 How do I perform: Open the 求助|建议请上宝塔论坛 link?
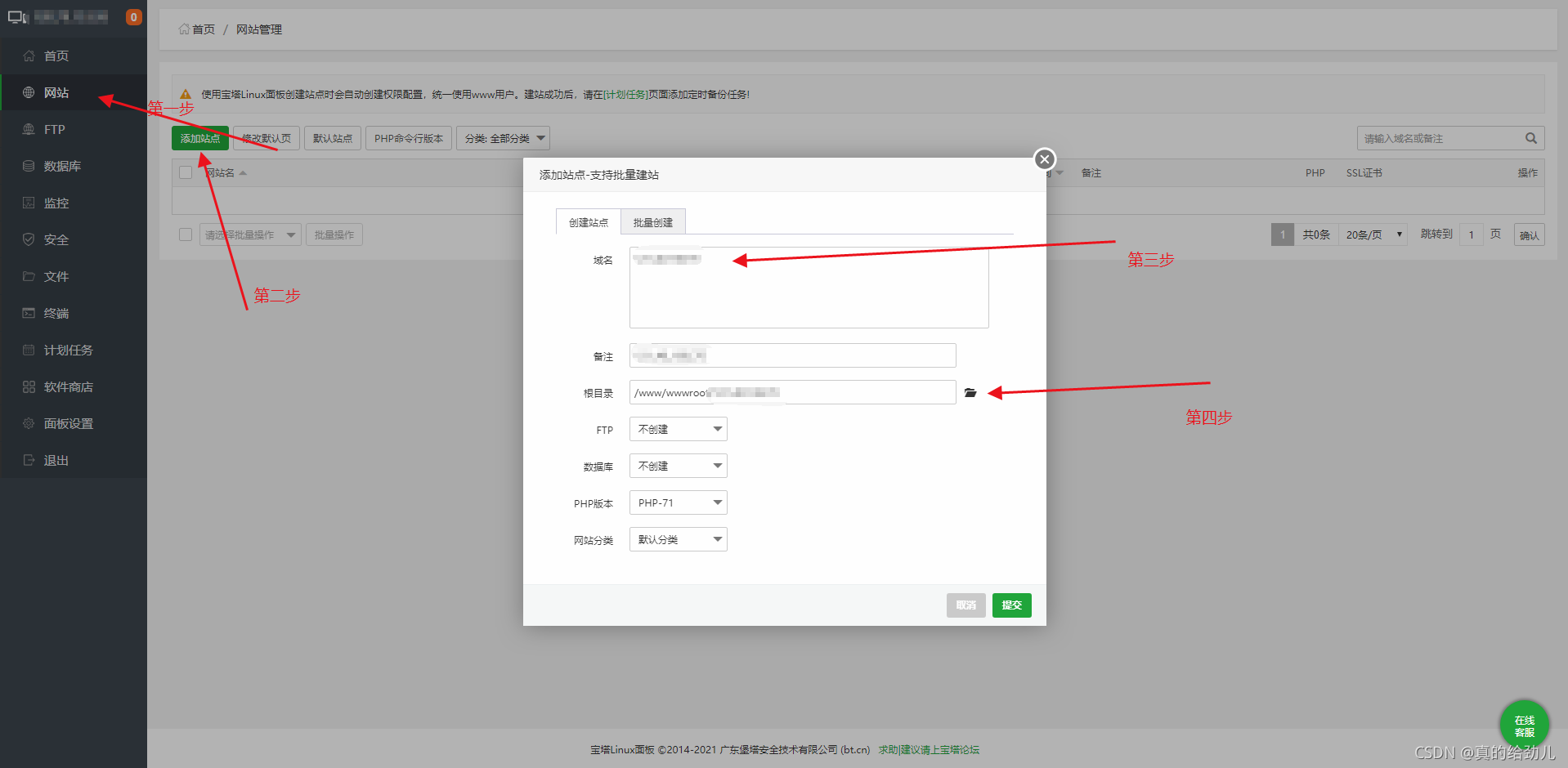(929, 749)
